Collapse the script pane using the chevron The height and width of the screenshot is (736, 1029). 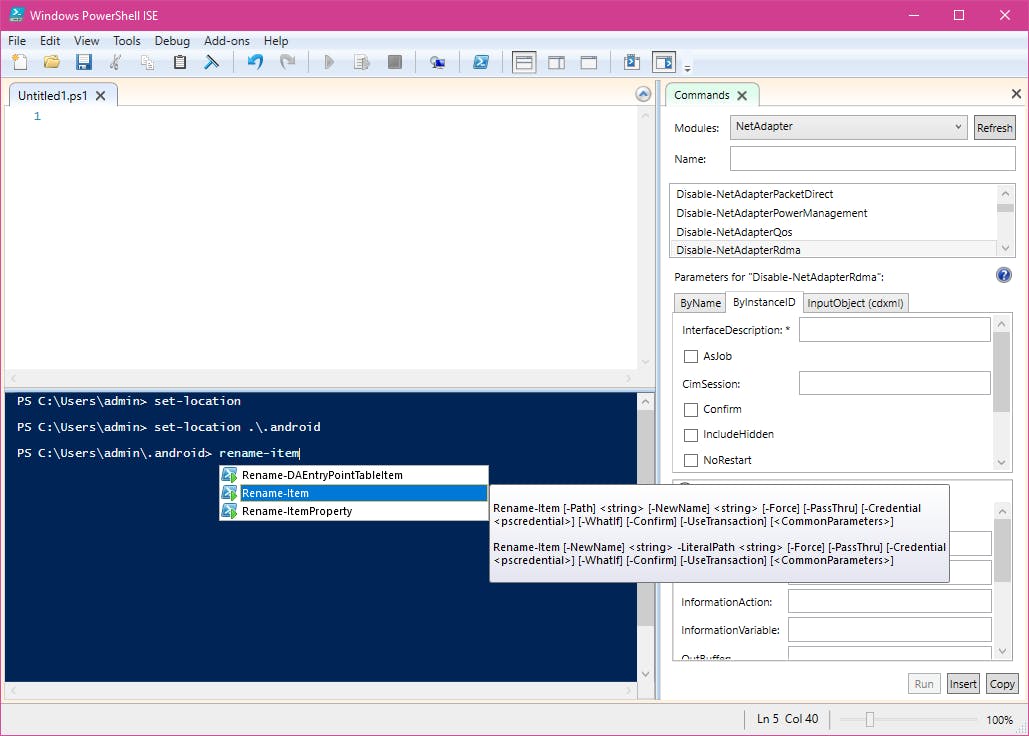(x=643, y=94)
